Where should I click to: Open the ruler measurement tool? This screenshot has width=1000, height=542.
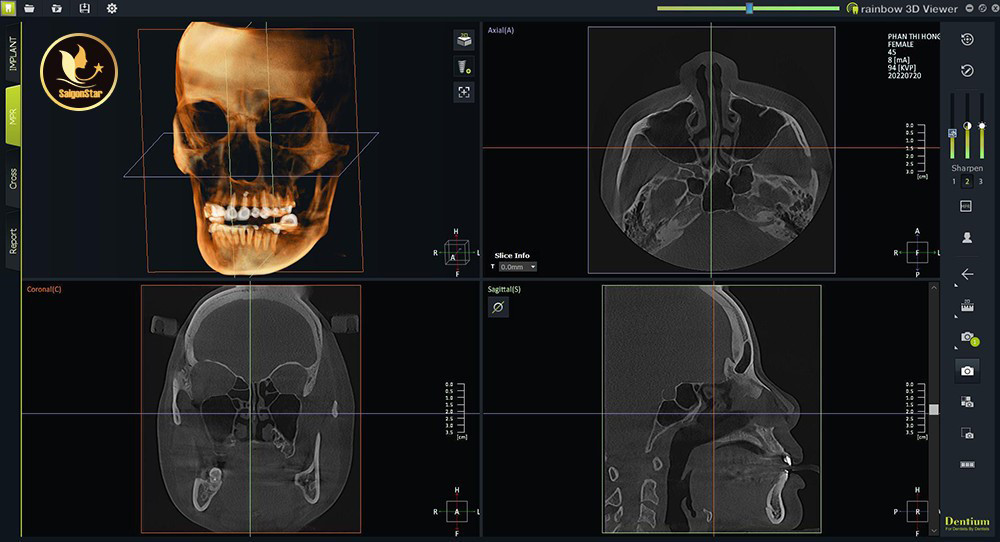tap(967, 306)
